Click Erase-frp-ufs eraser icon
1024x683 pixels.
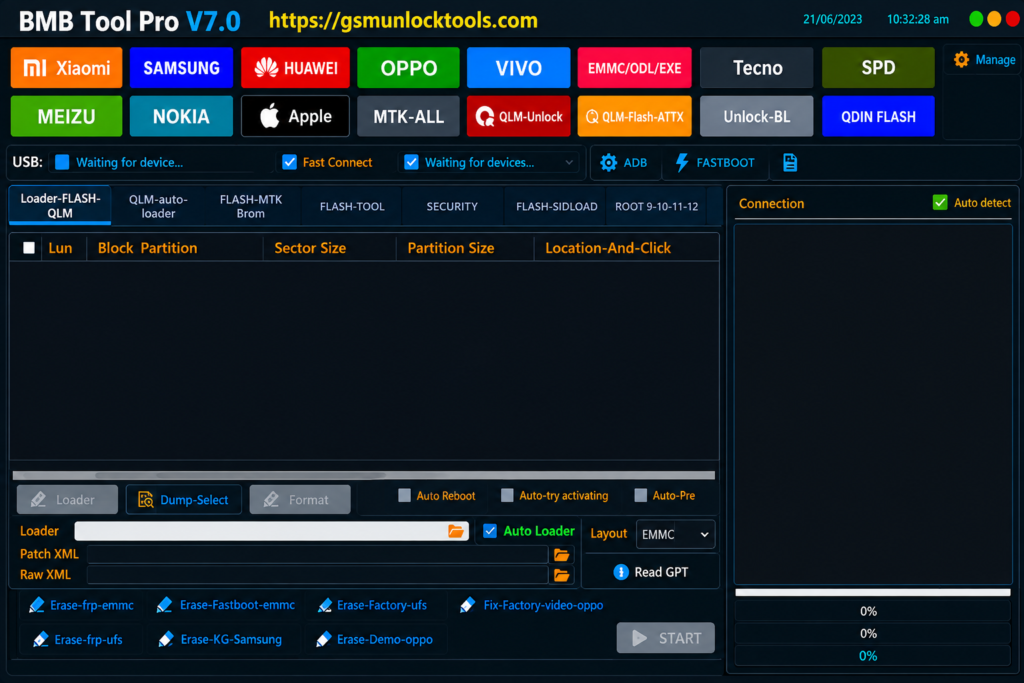(40, 639)
